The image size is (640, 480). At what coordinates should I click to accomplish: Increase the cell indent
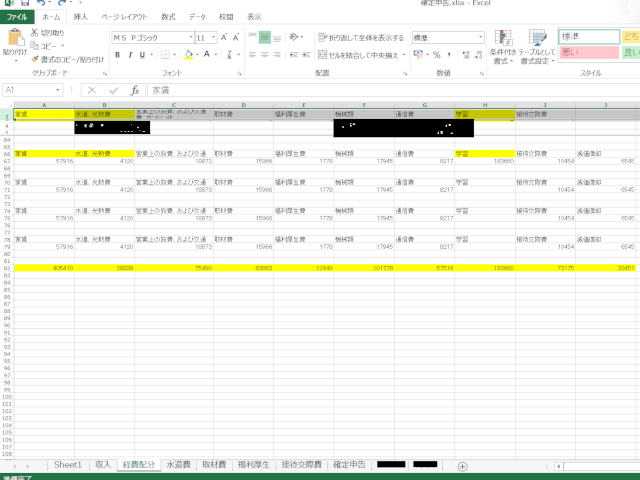click(x=306, y=55)
